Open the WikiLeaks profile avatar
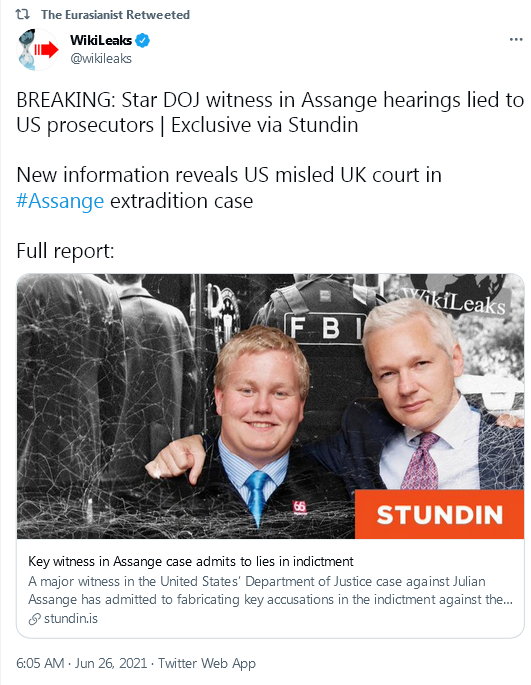This screenshot has width=531, height=685. [38, 49]
